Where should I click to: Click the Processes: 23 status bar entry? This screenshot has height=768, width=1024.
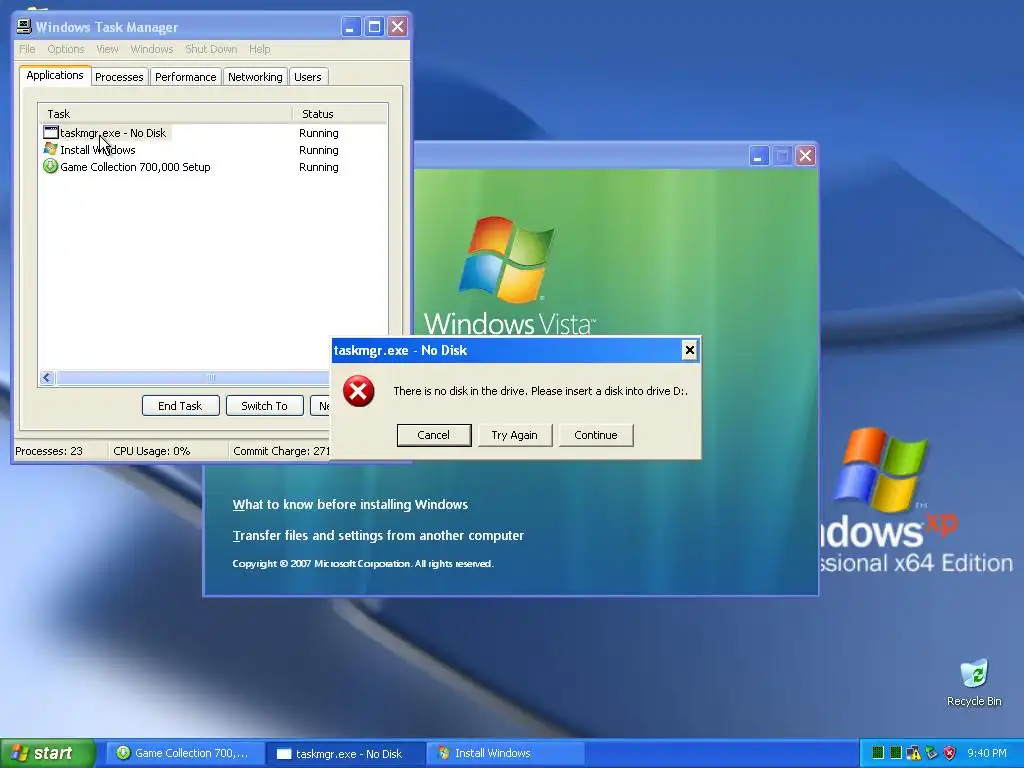[x=60, y=451]
